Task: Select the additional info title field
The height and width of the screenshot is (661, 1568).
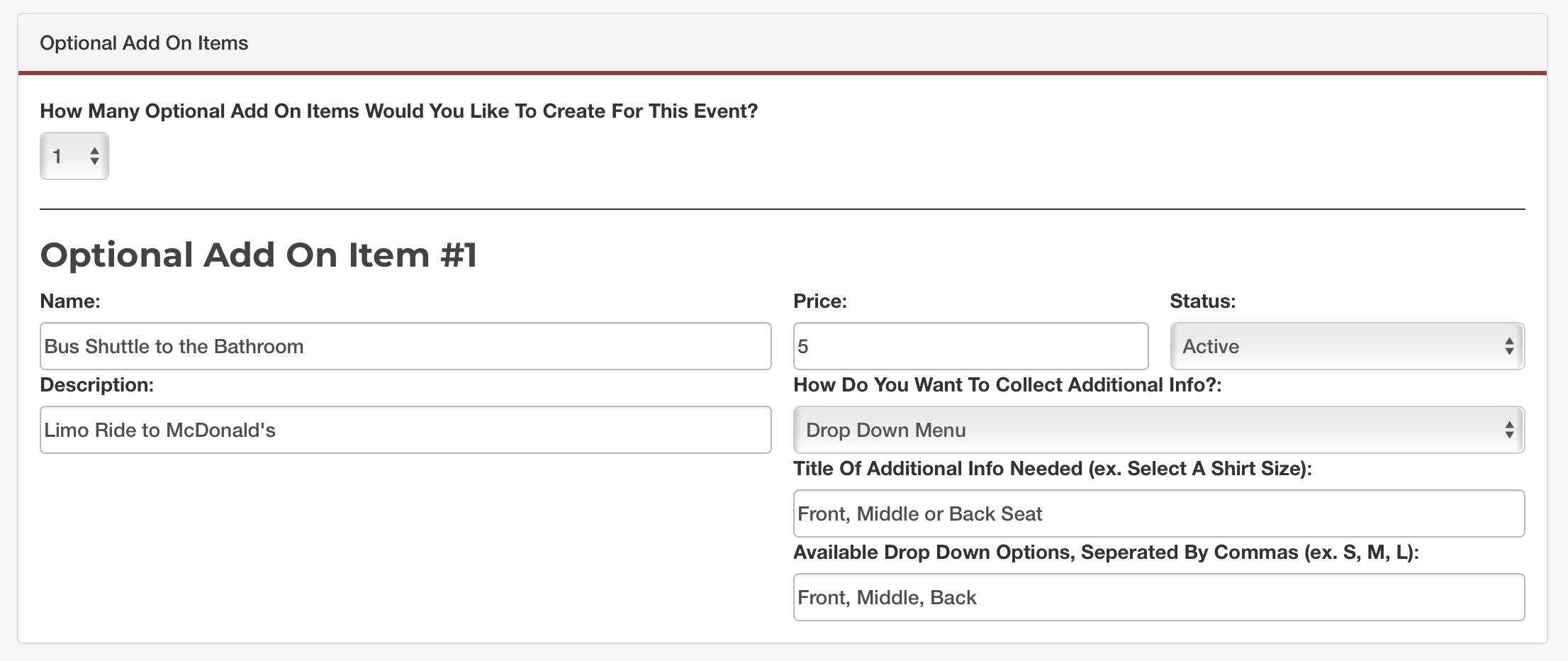Action: tap(1158, 513)
